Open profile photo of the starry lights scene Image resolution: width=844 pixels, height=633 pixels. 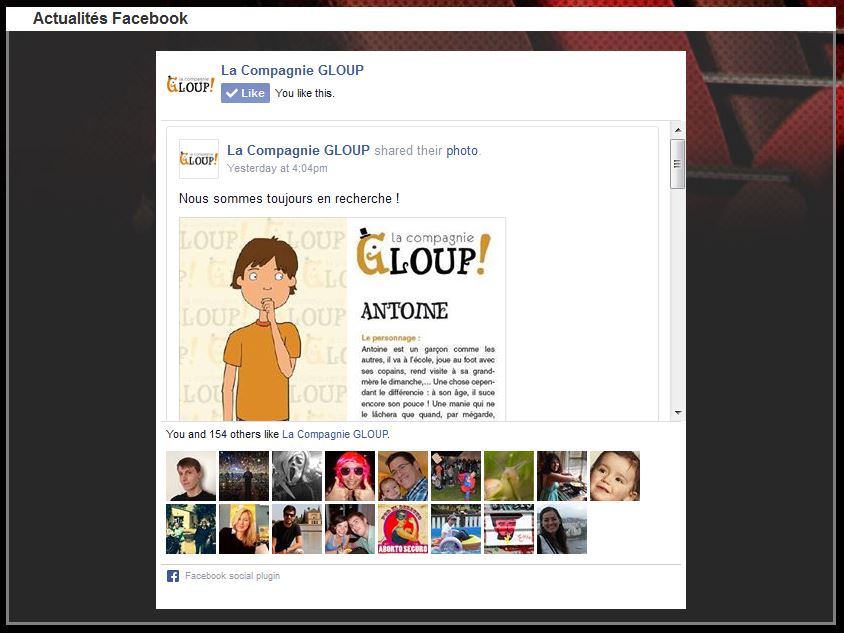coord(244,476)
